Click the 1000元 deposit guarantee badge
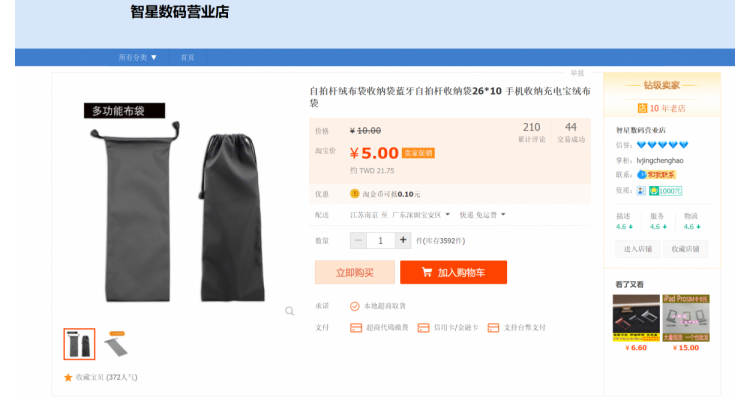The image size is (750, 400). (x=665, y=190)
